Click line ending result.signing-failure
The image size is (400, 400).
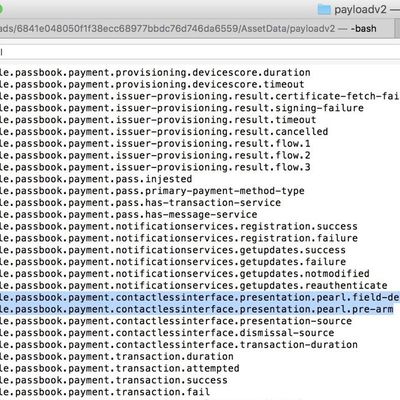(182, 108)
